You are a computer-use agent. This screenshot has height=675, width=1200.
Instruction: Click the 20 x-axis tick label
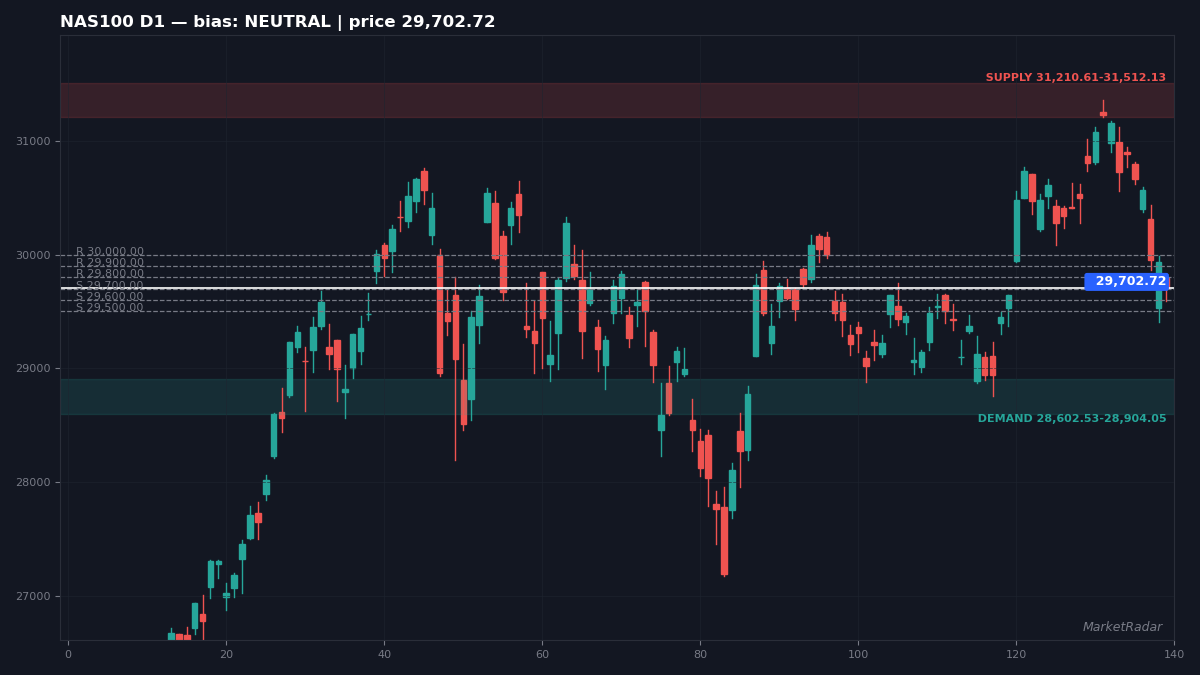click(x=226, y=655)
